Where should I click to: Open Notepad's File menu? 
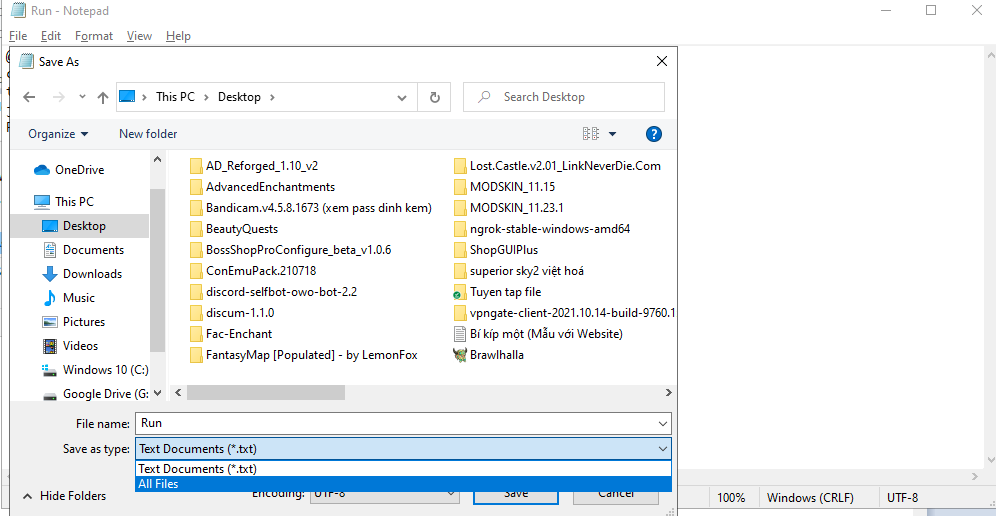pos(18,36)
